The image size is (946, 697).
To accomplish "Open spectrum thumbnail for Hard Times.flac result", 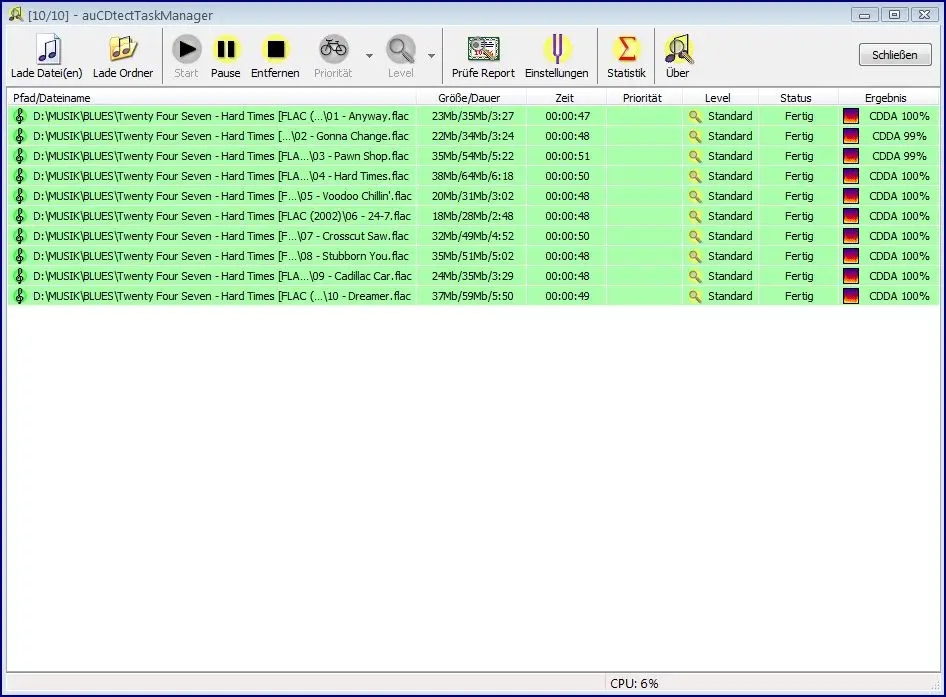I will click(x=851, y=176).
